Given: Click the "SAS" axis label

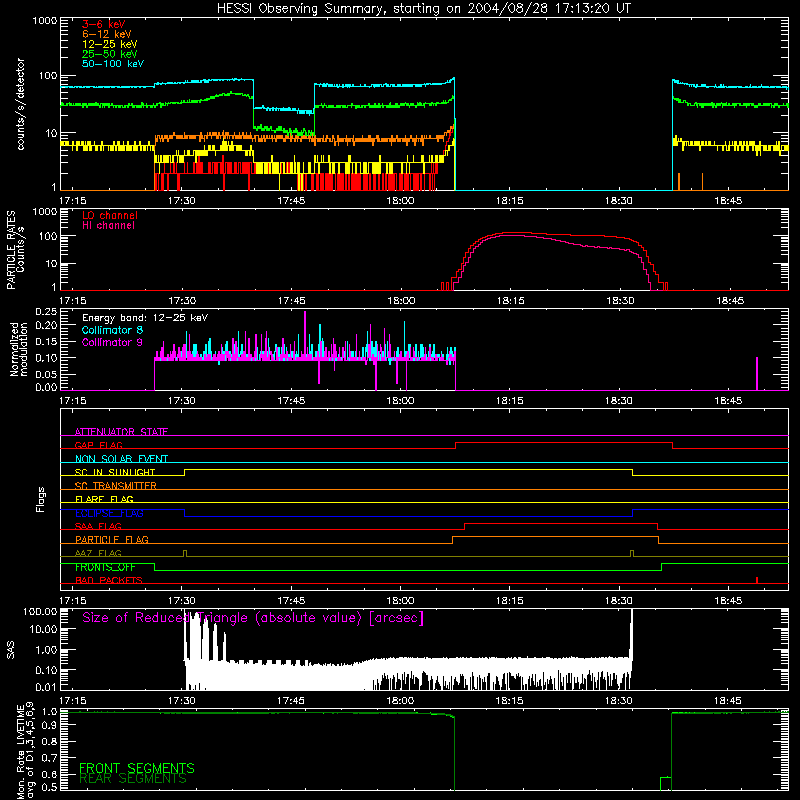Looking at the screenshot, I should coord(10,650).
